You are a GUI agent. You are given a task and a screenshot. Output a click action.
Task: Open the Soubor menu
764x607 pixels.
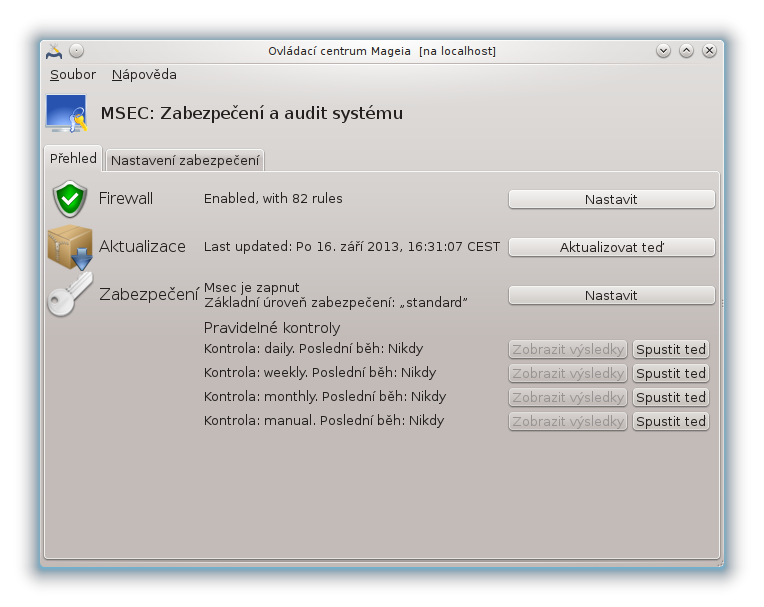tap(73, 75)
